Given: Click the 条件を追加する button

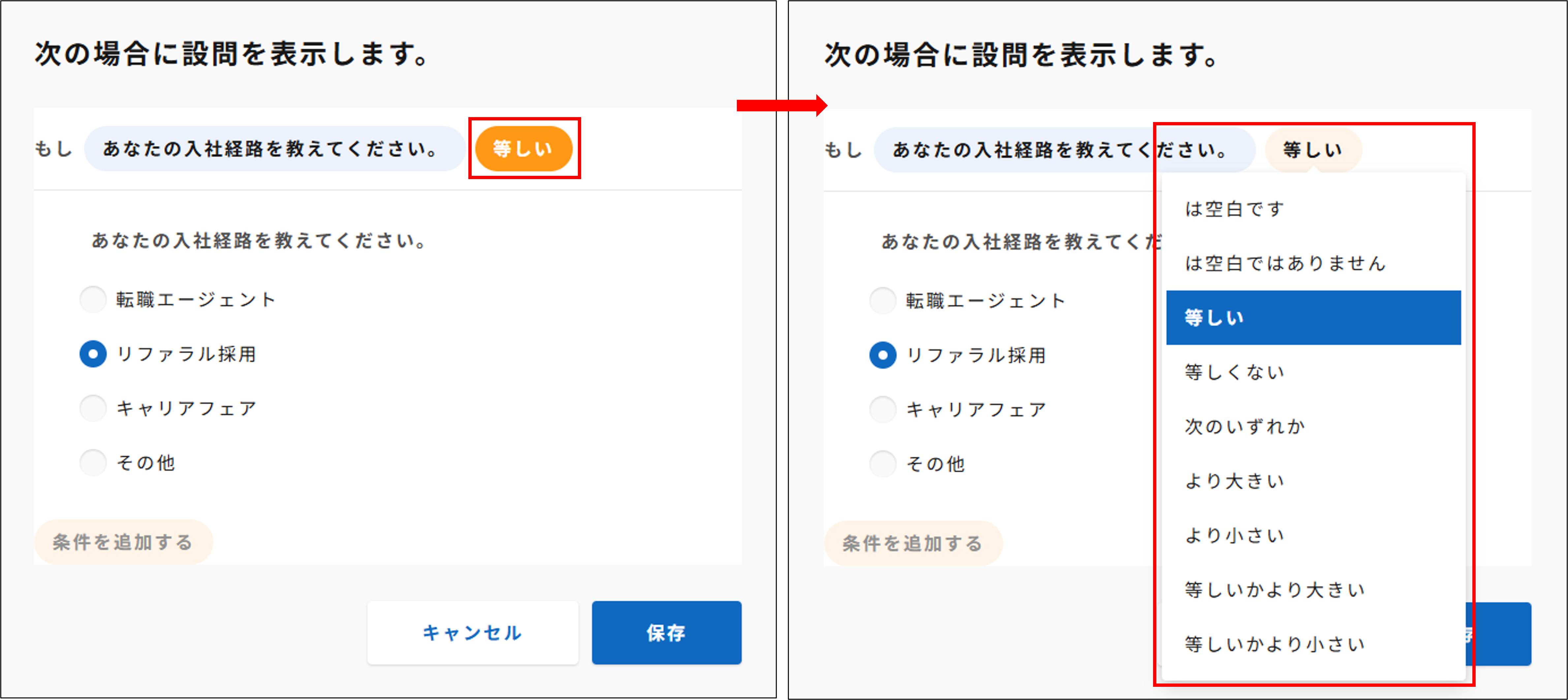Looking at the screenshot, I should coord(124,542).
